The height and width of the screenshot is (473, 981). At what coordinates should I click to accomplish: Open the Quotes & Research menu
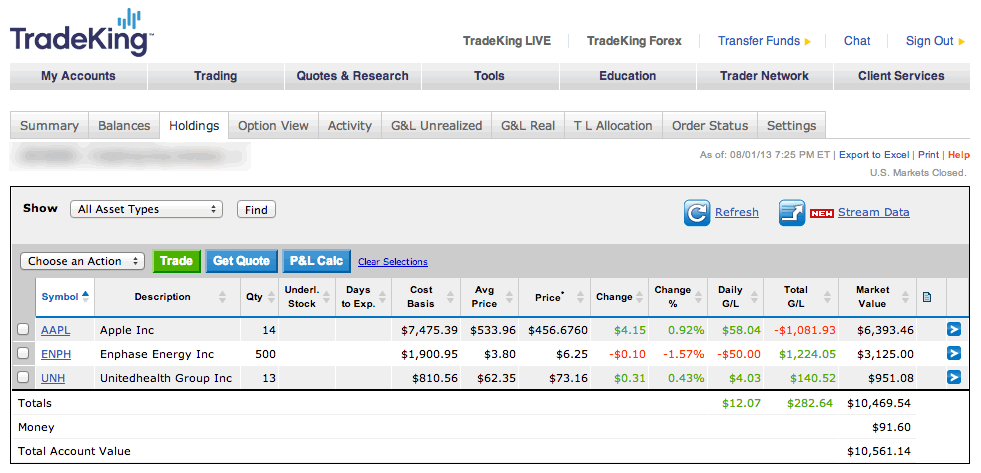pyautogui.click(x=353, y=76)
